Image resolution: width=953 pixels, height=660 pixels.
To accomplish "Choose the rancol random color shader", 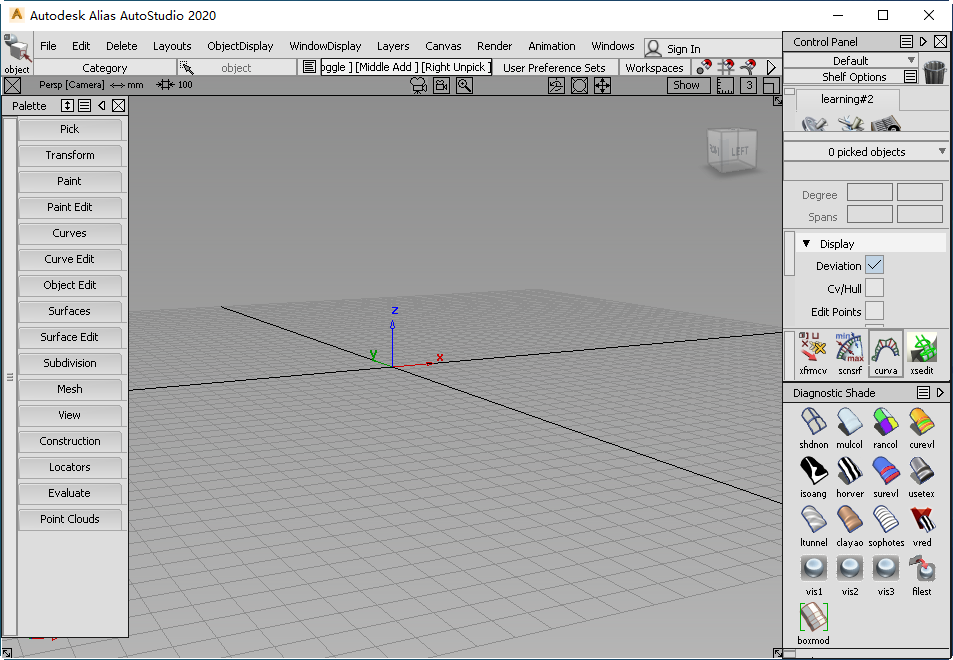I will pyautogui.click(x=886, y=421).
